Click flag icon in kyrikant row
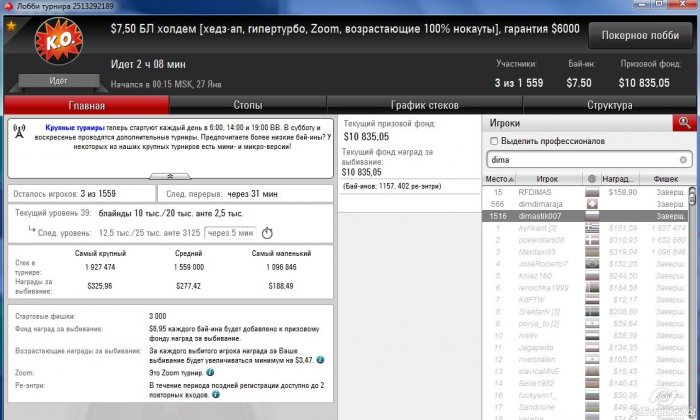The width and height of the screenshot is (700, 420). pyautogui.click(x=592, y=228)
